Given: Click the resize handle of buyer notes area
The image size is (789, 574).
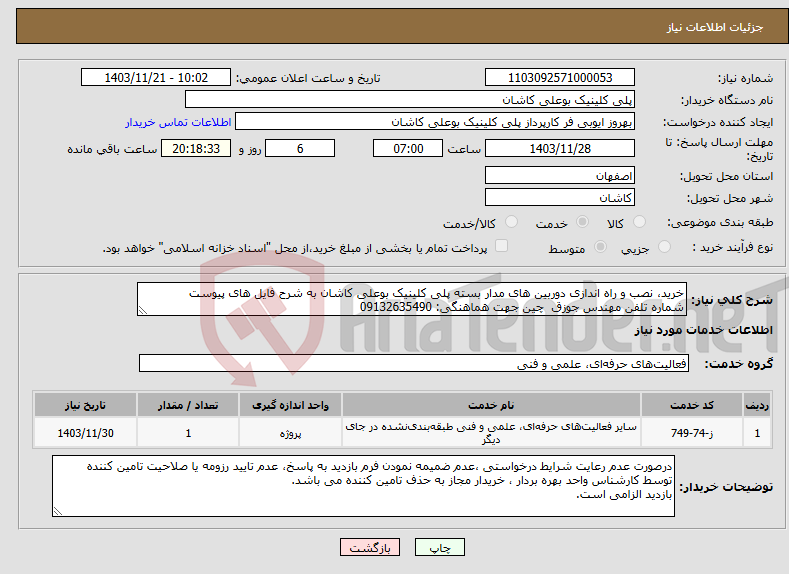Looking at the screenshot, I should click(x=58, y=511).
